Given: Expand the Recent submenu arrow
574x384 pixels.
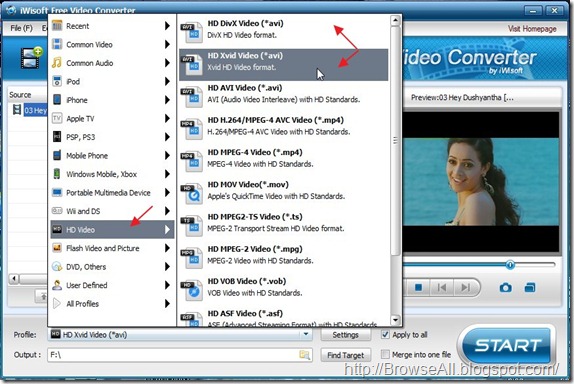Looking at the screenshot, I should click(x=167, y=26).
